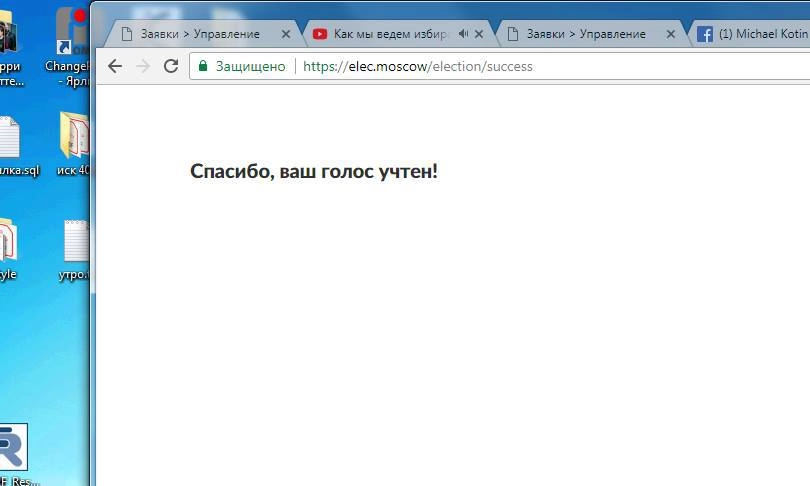Open the Changelog shortcut on the desktop
The image size is (810, 486).
(x=70, y=40)
